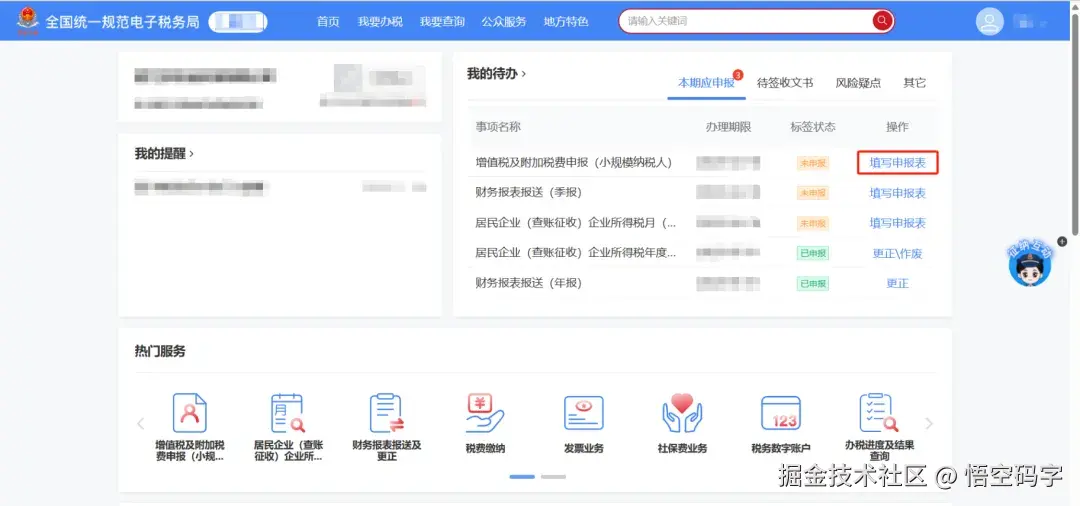Dismiss the small button beside the assistant mascot
This screenshot has height=506, width=1080.
(x=1062, y=242)
